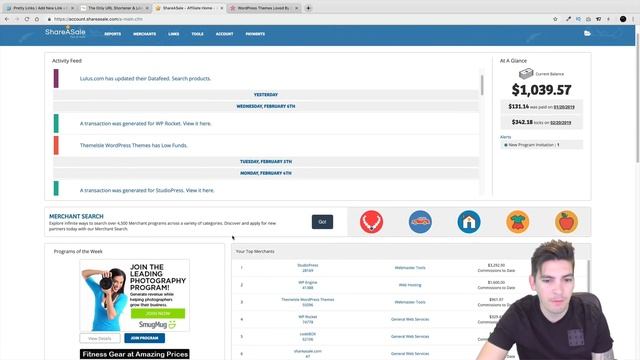The height and width of the screenshot is (360, 640).
Task: Click the Fitness Gear at Amazing Prices banner
Action: point(135,354)
